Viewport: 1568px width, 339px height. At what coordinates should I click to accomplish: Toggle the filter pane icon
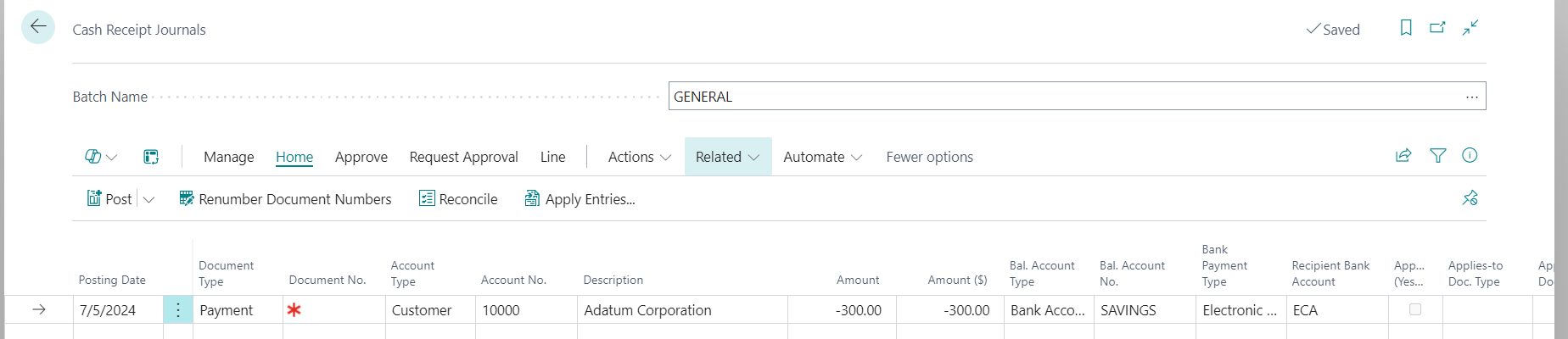[x=1437, y=155]
